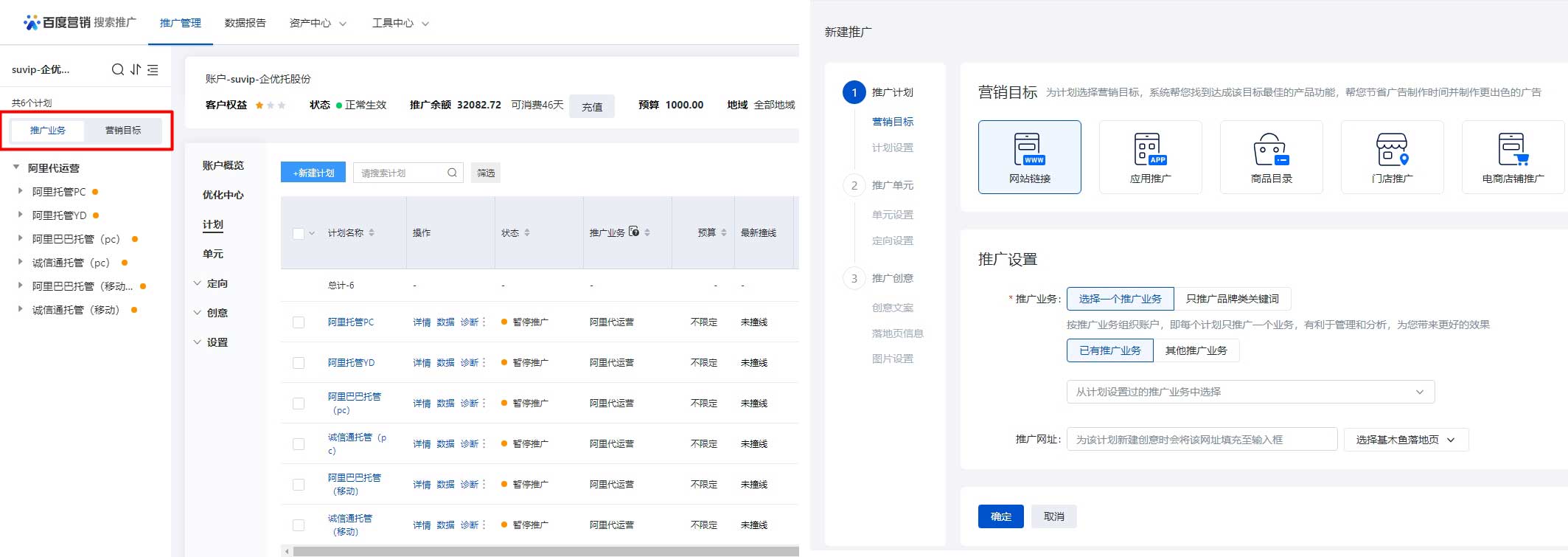Viewport: 1568px width, 557px height.
Task: Click the Baidu Marketing logo
Action: (80, 22)
